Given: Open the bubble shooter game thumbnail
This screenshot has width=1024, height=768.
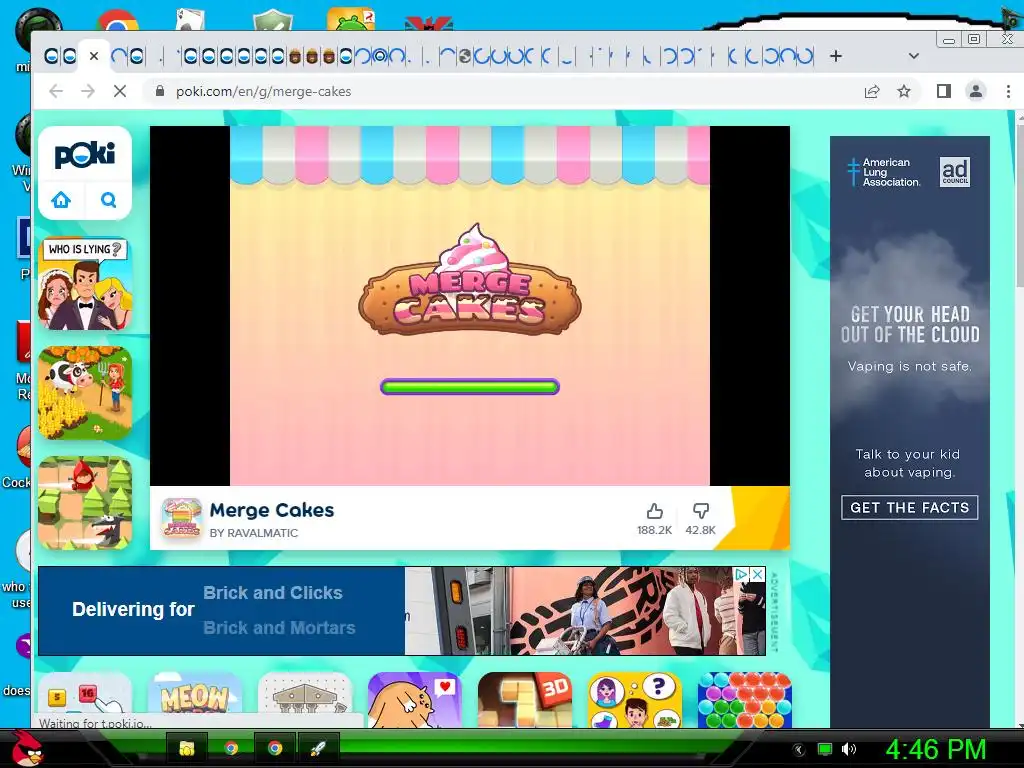Looking at the screenshot, I should (x=745, y=699).
